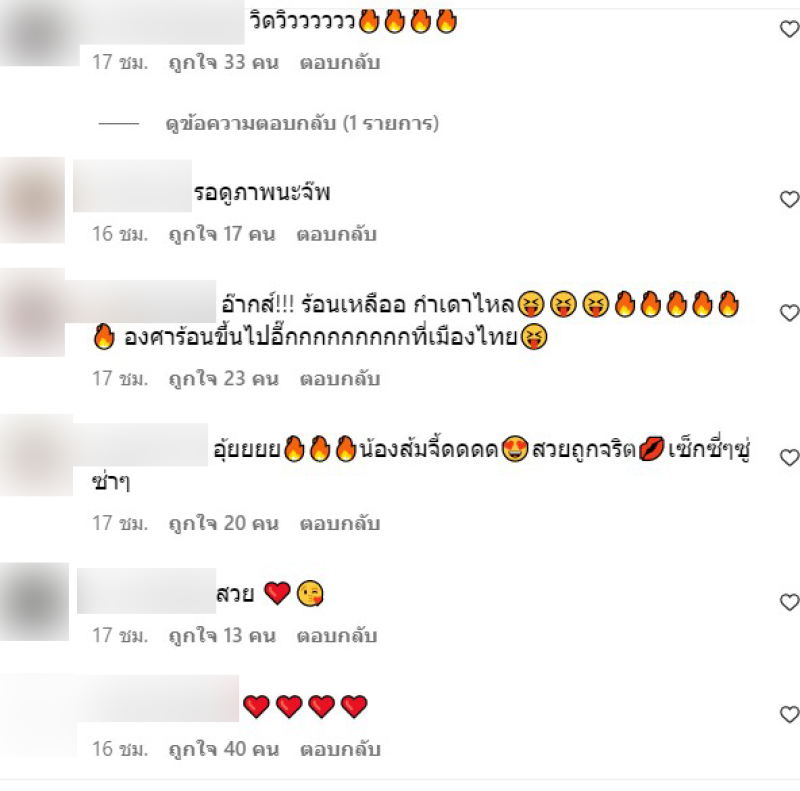Reply to the สวย comment

(337, 636)
